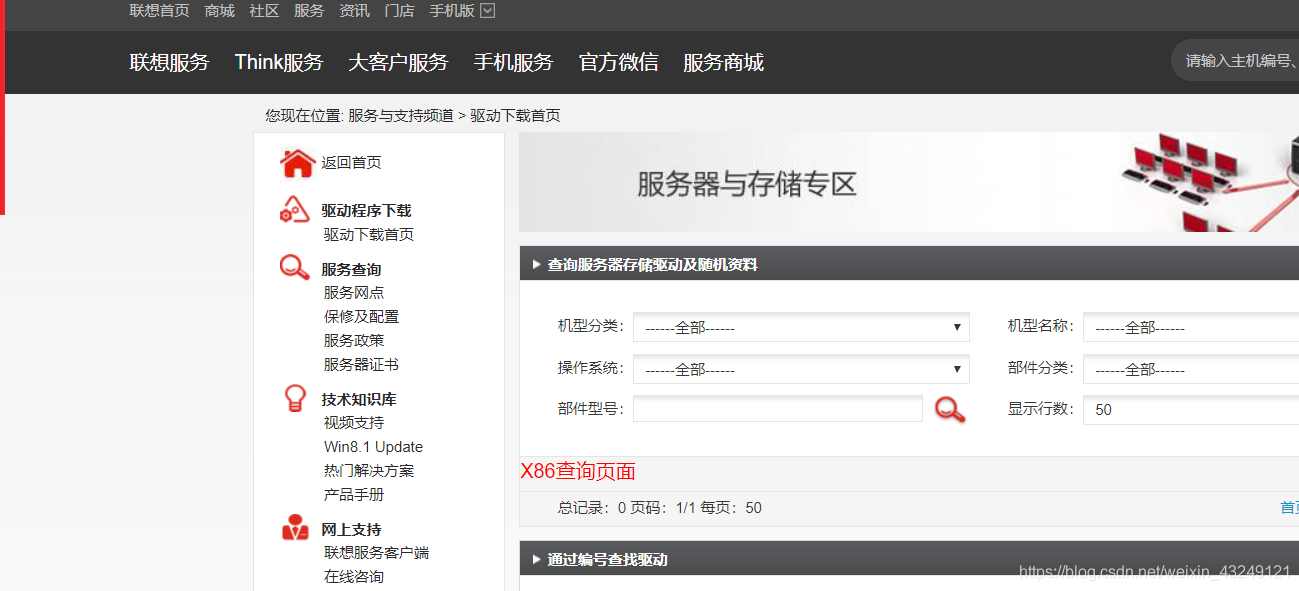The height and width of the screenshot is (591, 1299).
Task: Click the service query magnifier icon
Action: point(294,267)
